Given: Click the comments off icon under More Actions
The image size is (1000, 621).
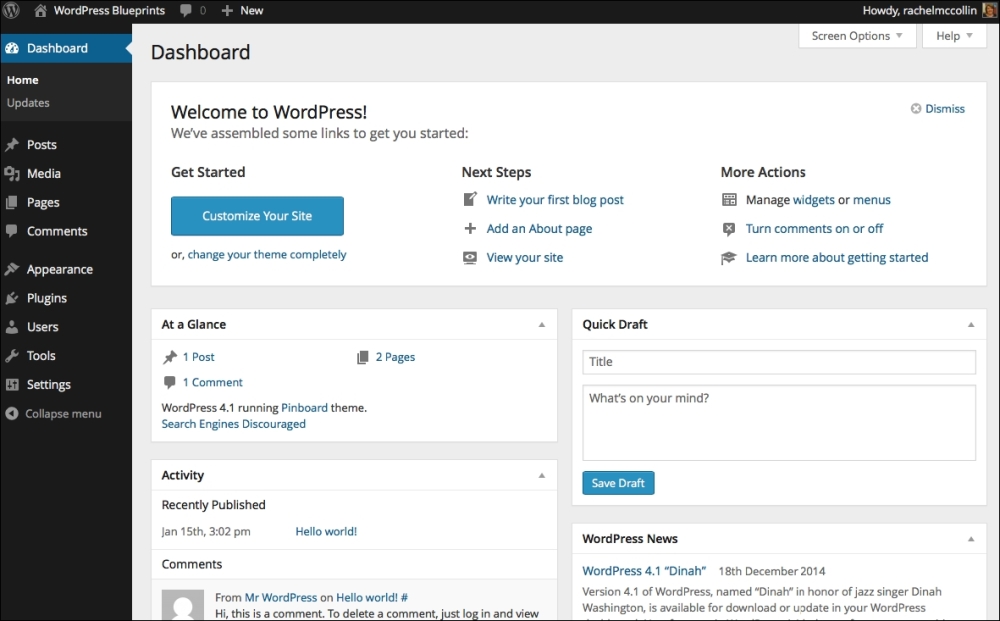Looking at the screenshot, I should (x=729, y=229).
